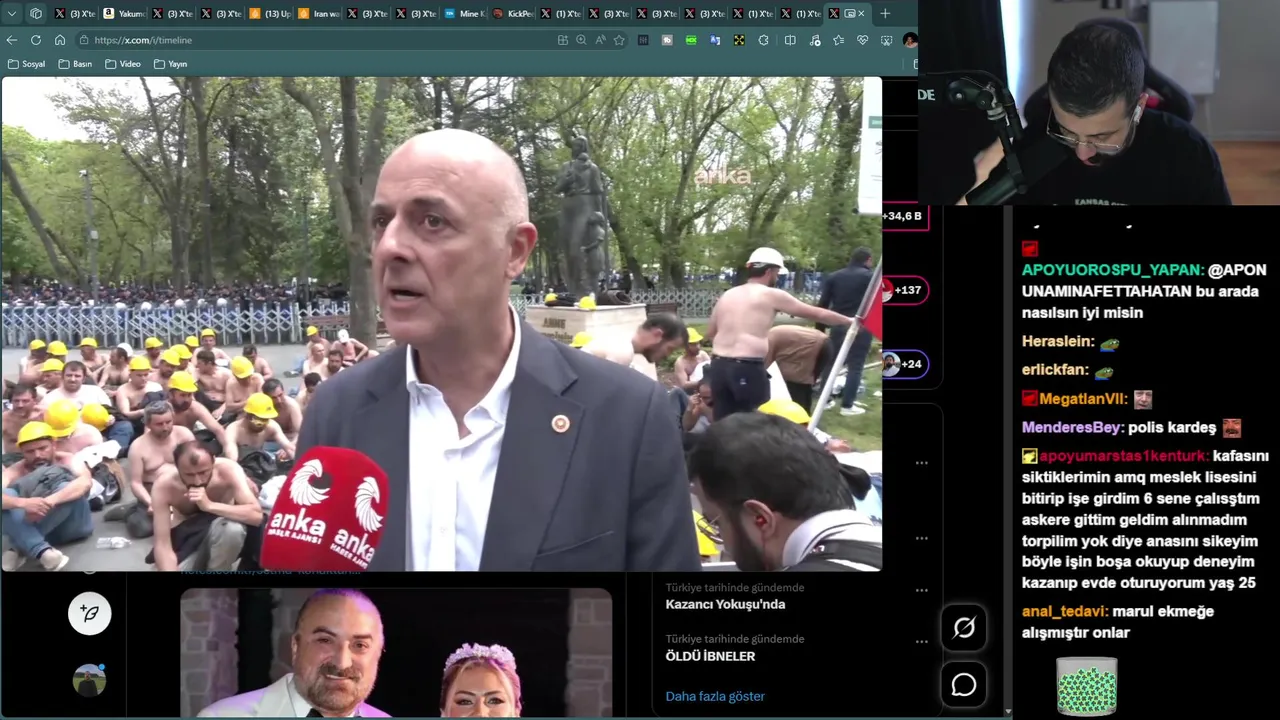Click the read aloud icon in the address bar
Viewport: 1280px width, 720px height.
click(x=600, y=40)
